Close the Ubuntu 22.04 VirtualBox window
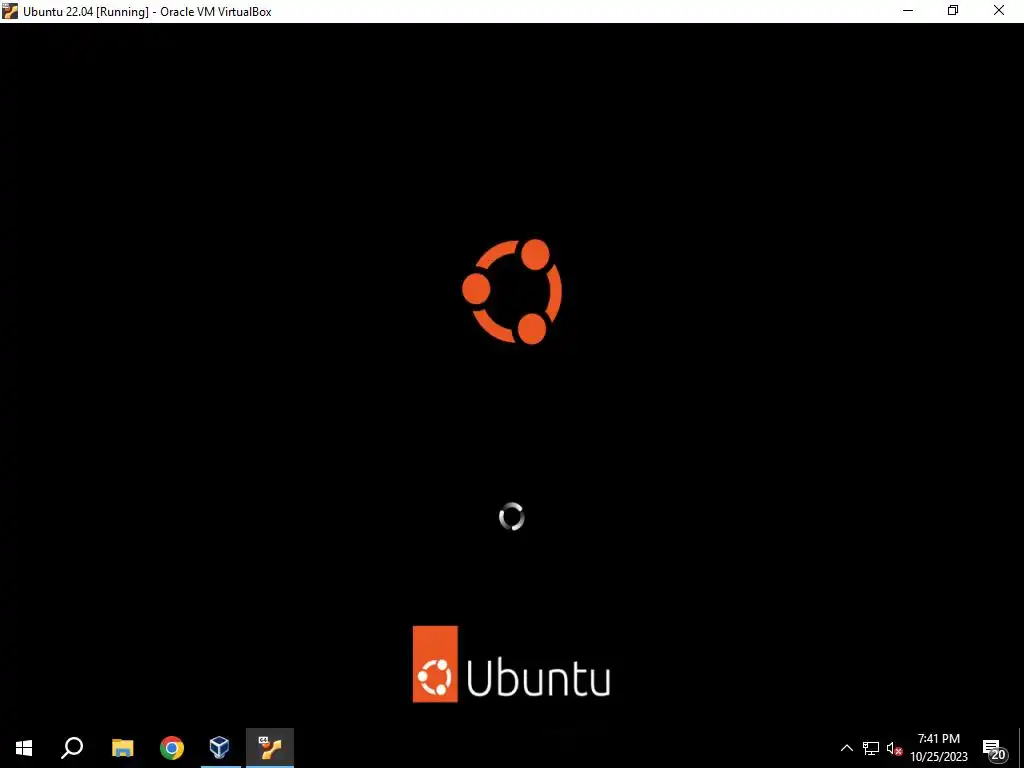 999,11
